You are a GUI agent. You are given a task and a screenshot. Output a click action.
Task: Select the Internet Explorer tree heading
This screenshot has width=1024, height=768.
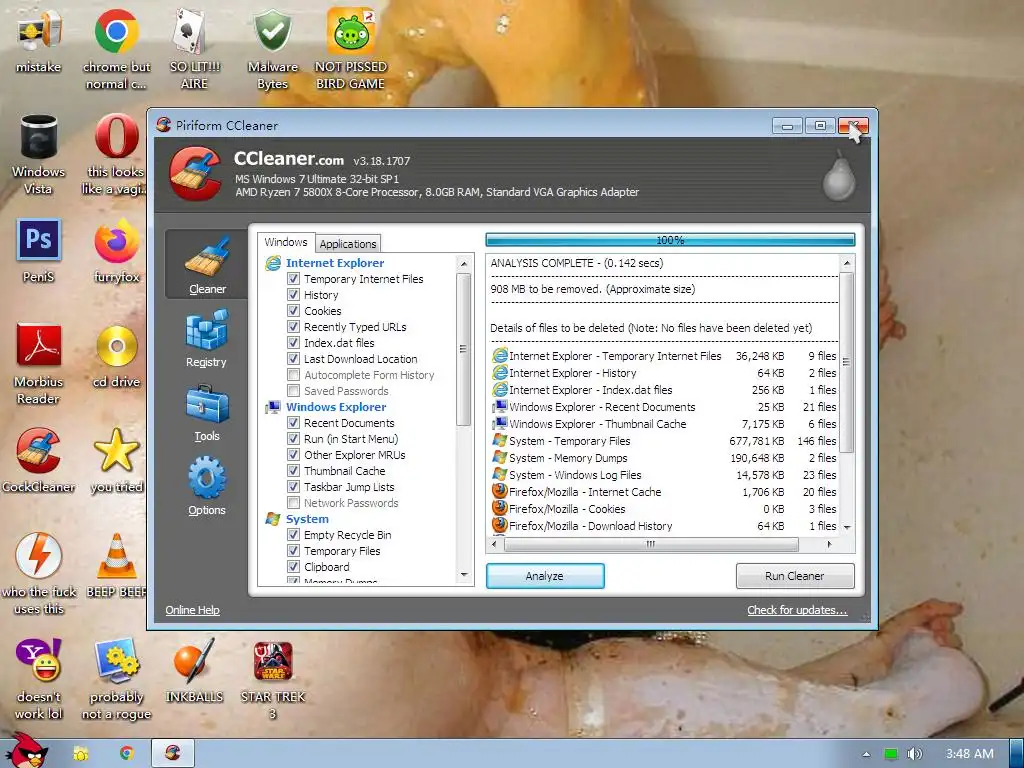(335, 263)
